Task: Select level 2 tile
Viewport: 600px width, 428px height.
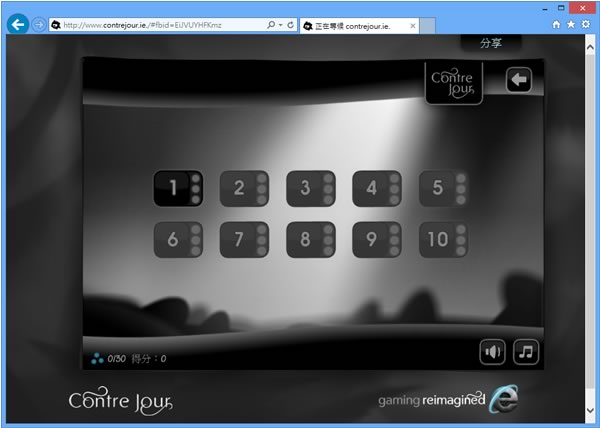Action: [244, 188]
